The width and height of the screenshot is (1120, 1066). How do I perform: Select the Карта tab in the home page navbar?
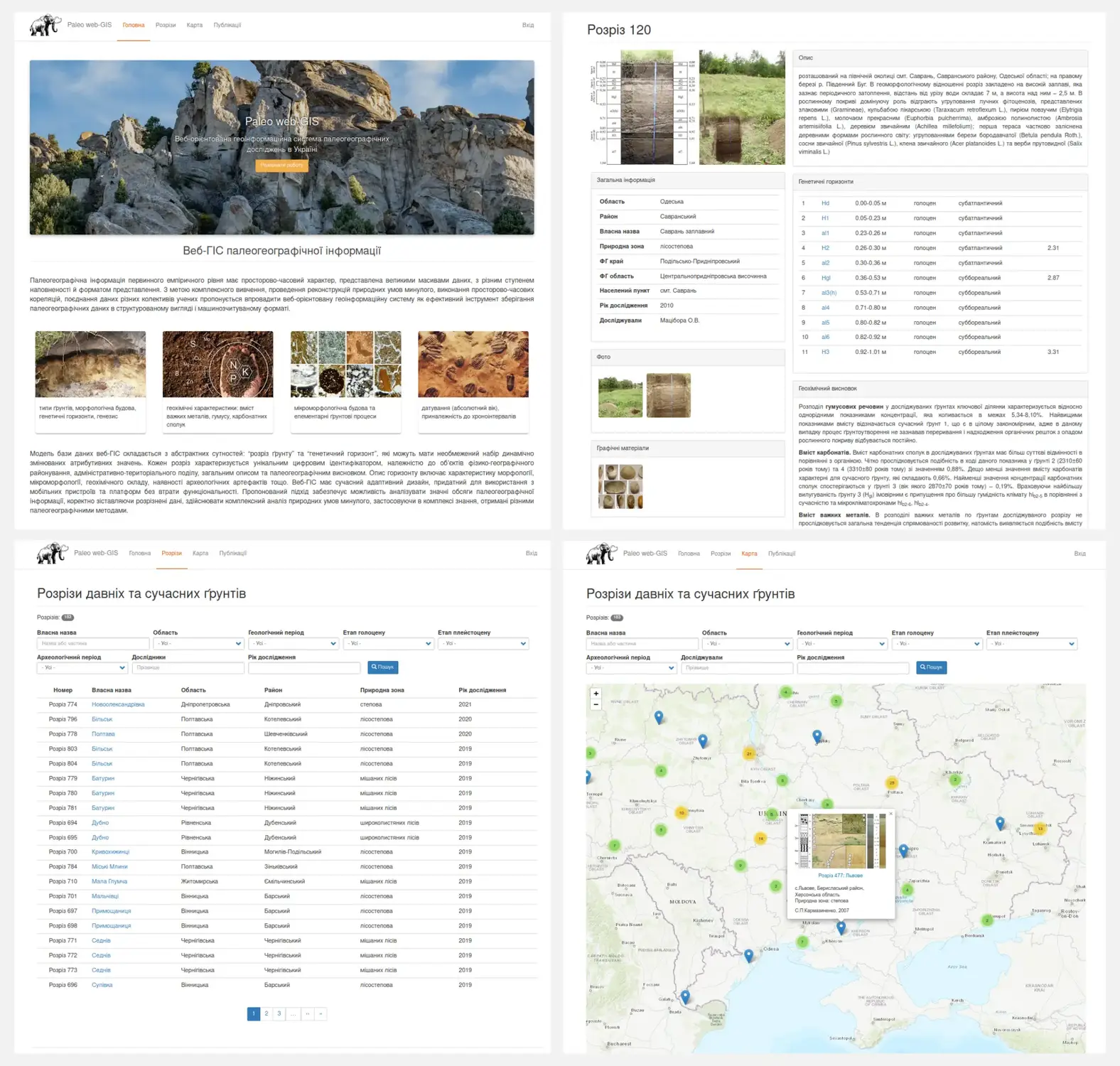click(195, 26)
